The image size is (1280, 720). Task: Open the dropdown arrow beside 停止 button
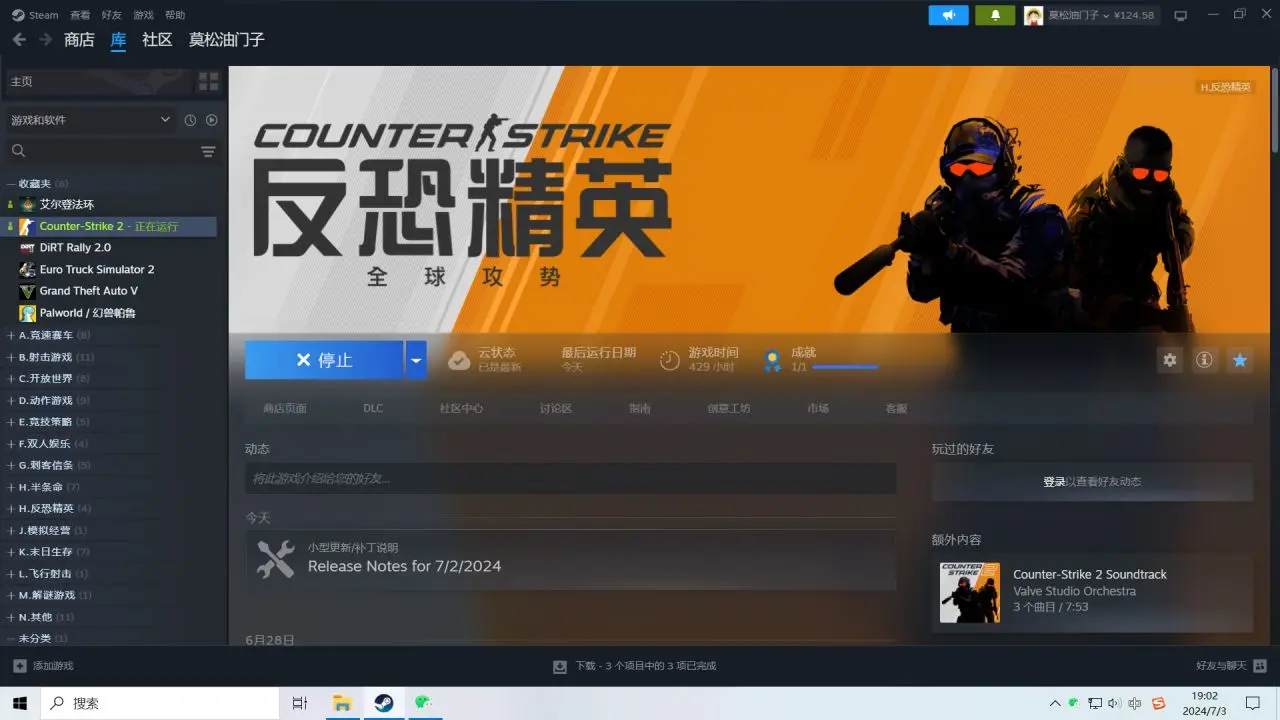coord(416,360)
